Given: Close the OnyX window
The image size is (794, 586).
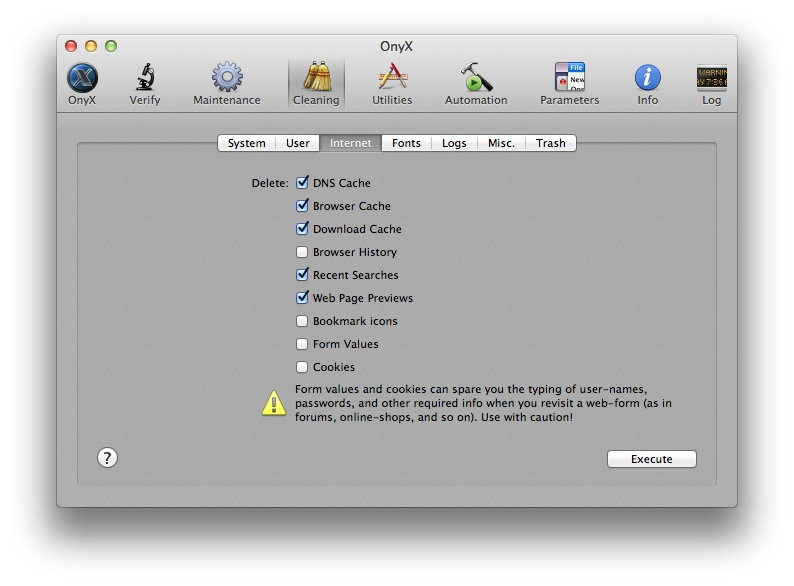Looking at the screenshot, I should point(71,46).
